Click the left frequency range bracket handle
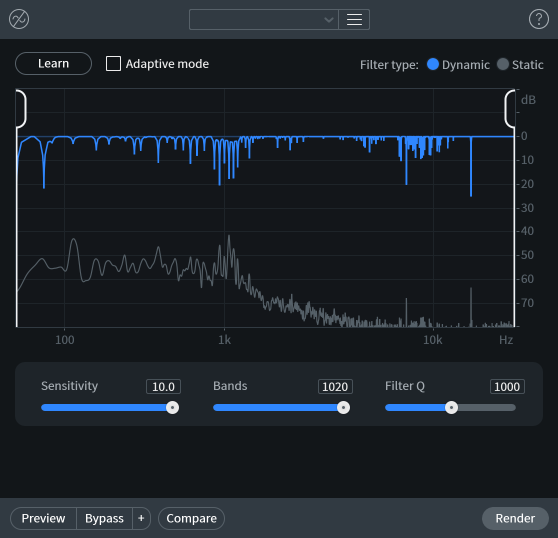Screen dimensions: 558x538 pos(21,109)
